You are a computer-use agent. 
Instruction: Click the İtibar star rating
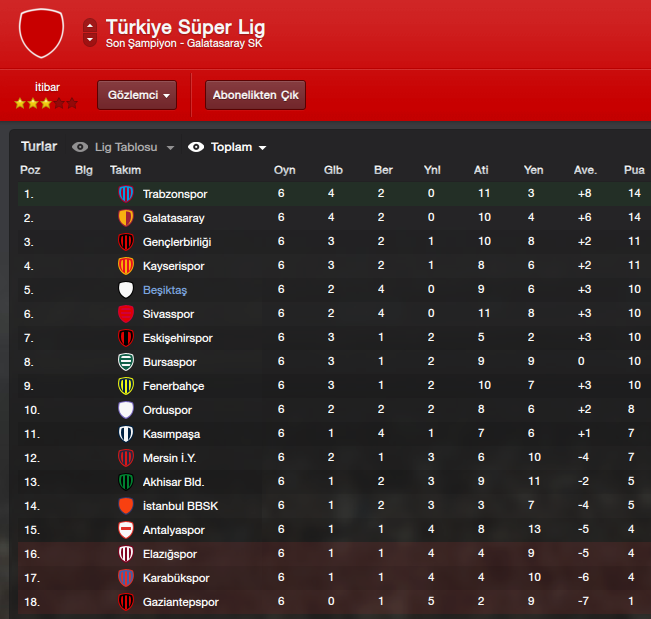click(46, 103)
